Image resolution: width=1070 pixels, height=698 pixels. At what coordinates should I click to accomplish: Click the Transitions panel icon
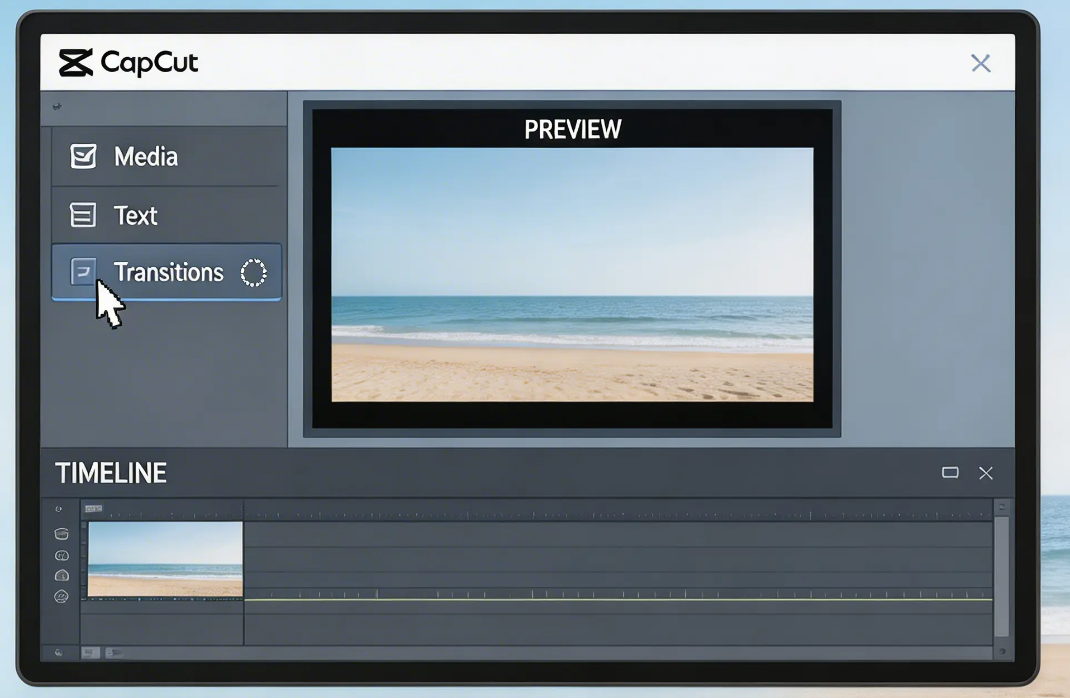point(81,271)
